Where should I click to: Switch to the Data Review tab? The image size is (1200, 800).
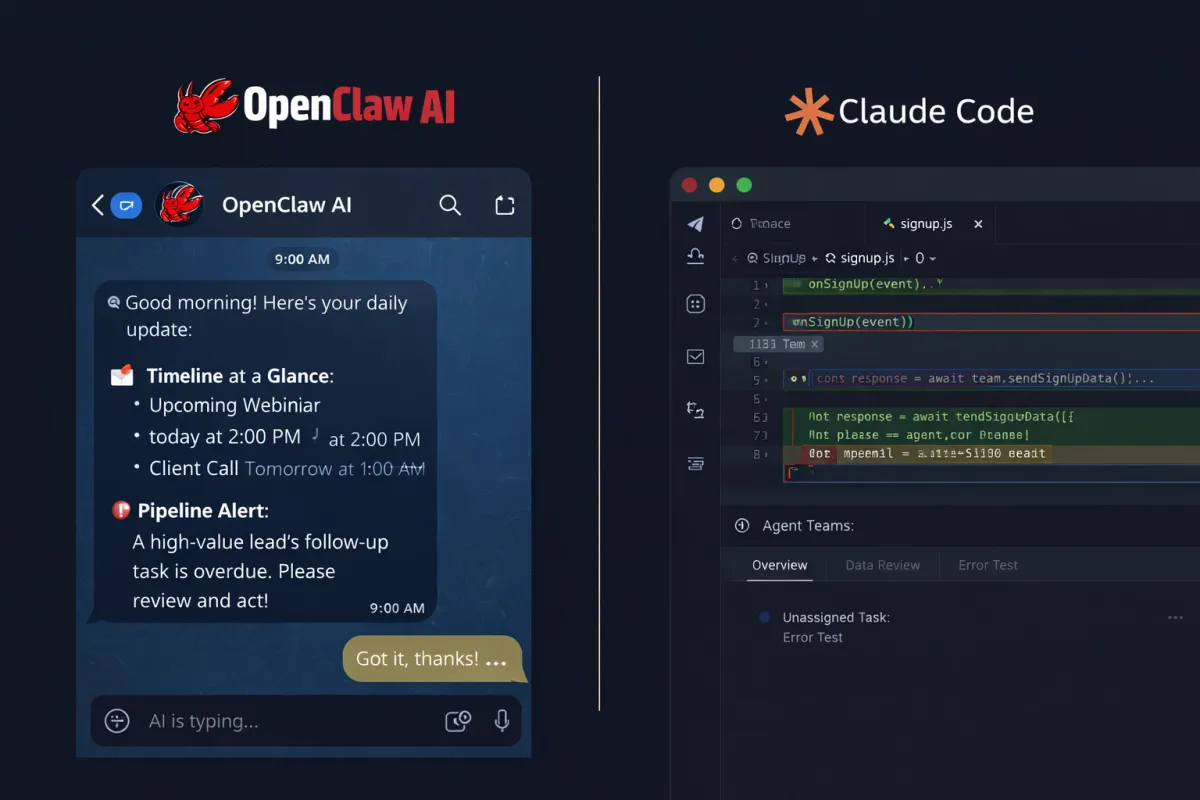[882, 565]
